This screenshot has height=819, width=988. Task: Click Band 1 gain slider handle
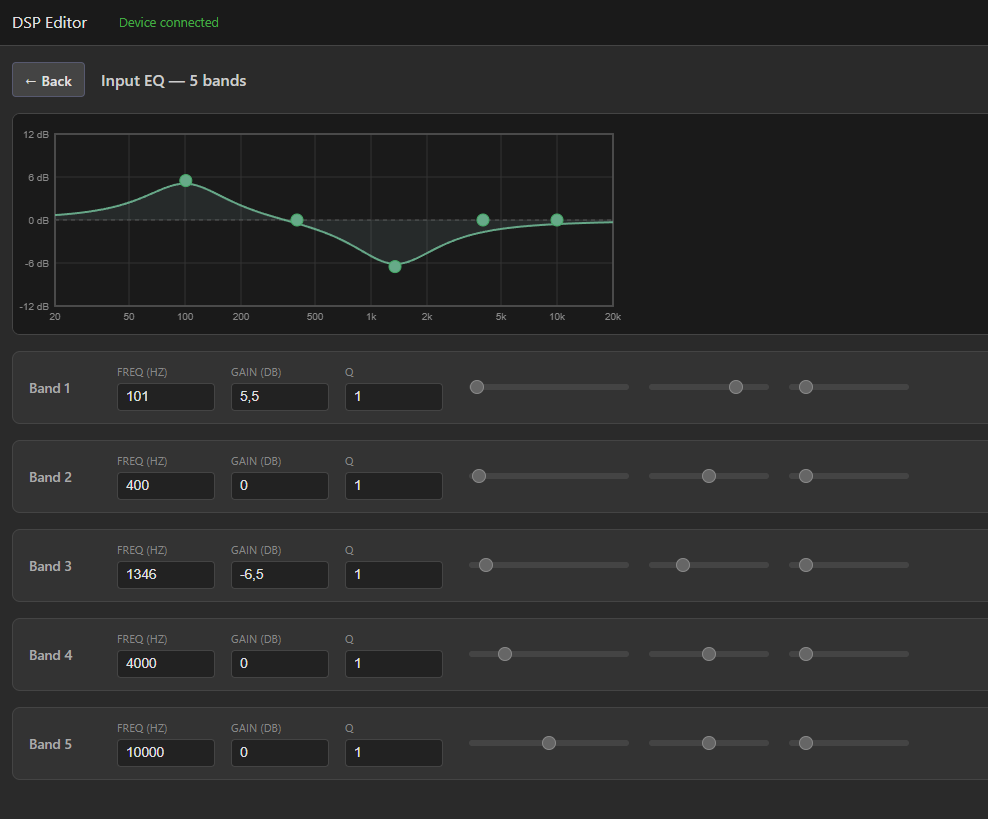(736, 387)
